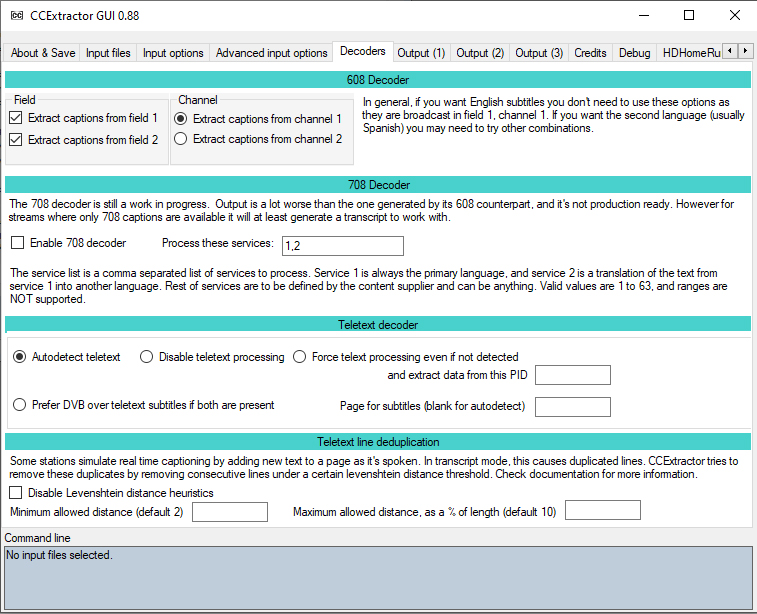757x614 pixels.
Task: Click the 708 Decoder section header
Action: point(378,185)
